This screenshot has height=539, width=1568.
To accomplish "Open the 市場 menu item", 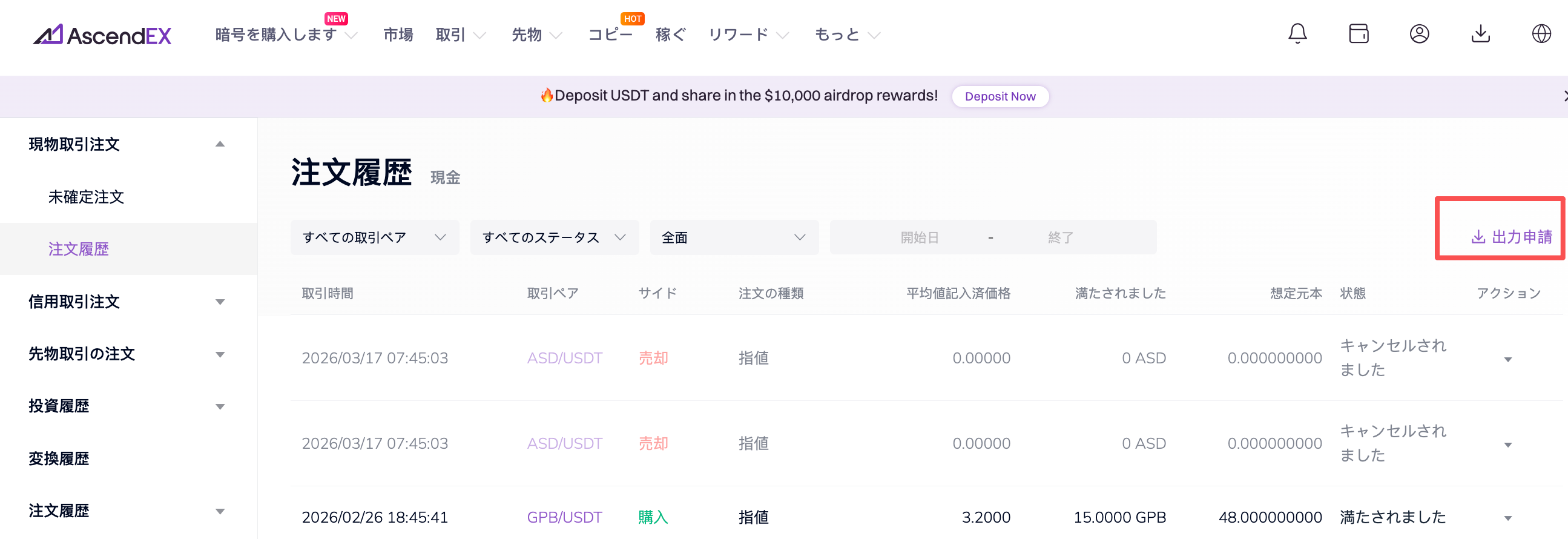I will (x=398, y=35).
